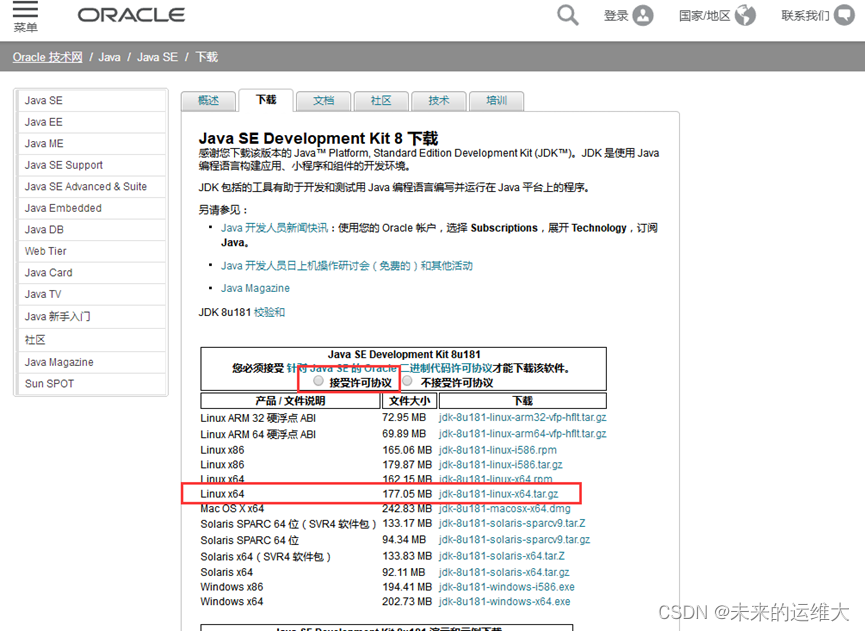Click the Windows x64 product row label
The height and width of the screenshot is (631, 865).
(x=232, y=602)
